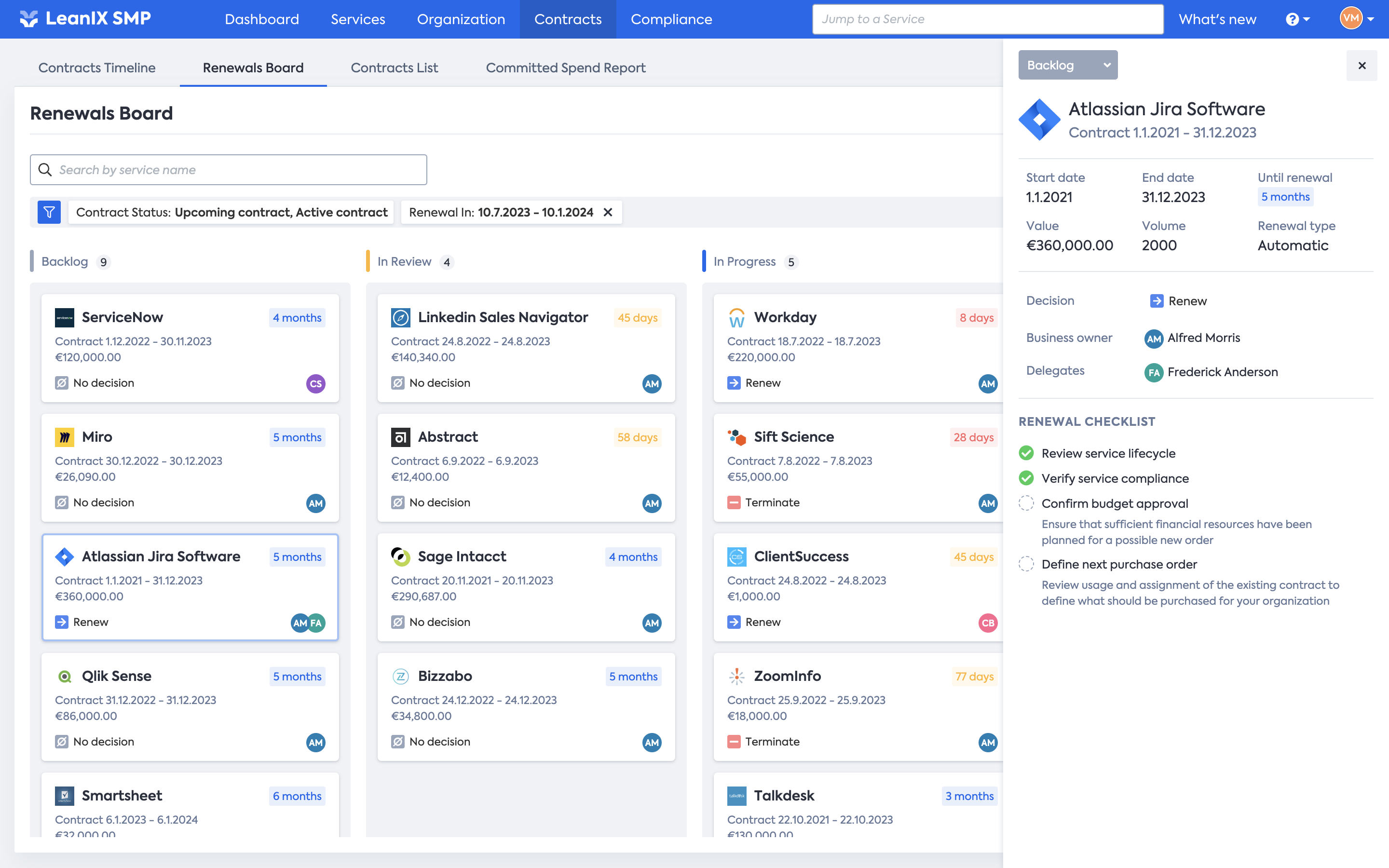Click the ServiceNow logo icon
1389x868 pixels.
pyautogui.click(x=64, y=317)
